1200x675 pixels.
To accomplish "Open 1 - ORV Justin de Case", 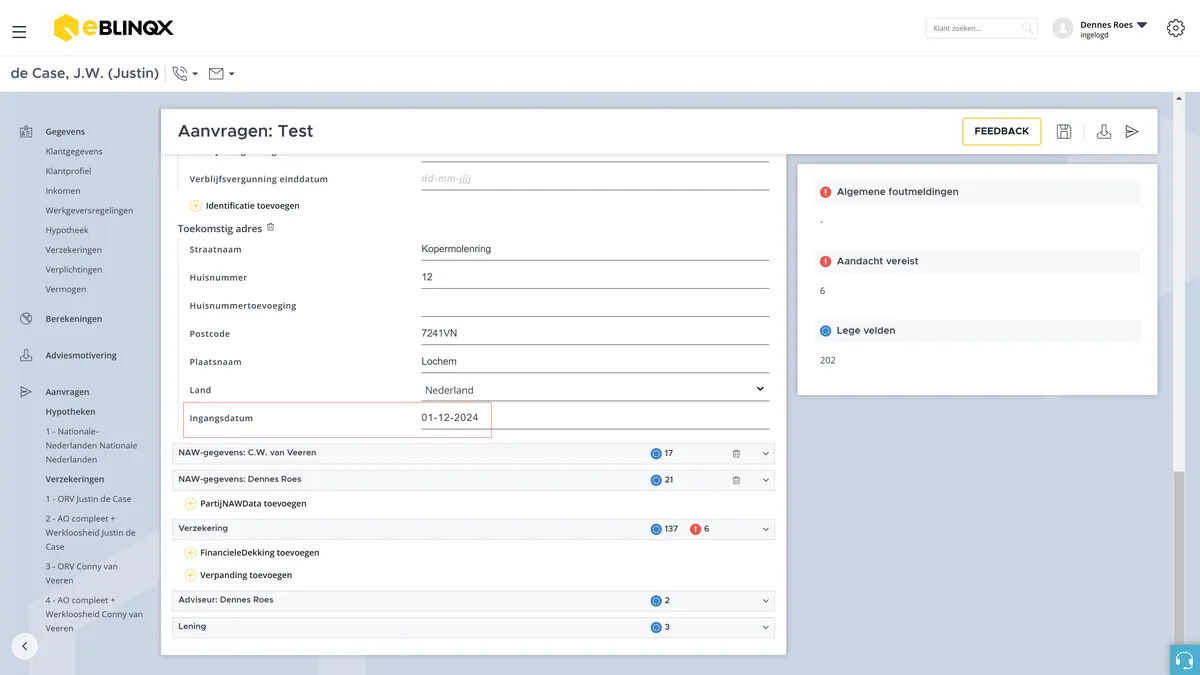I will (88, 499).
